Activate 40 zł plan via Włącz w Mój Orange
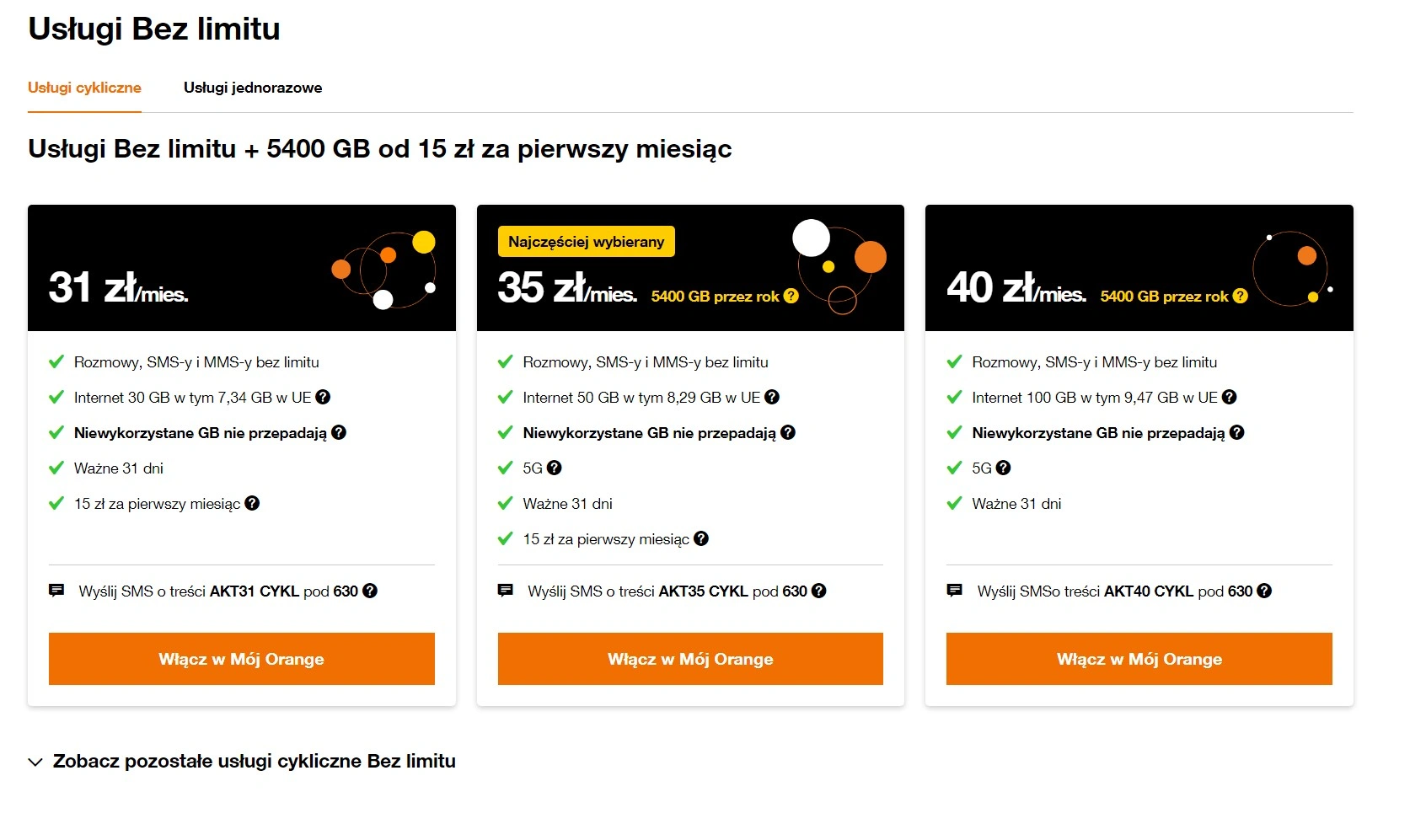The image size is (1426, 840). [1139, 659]
